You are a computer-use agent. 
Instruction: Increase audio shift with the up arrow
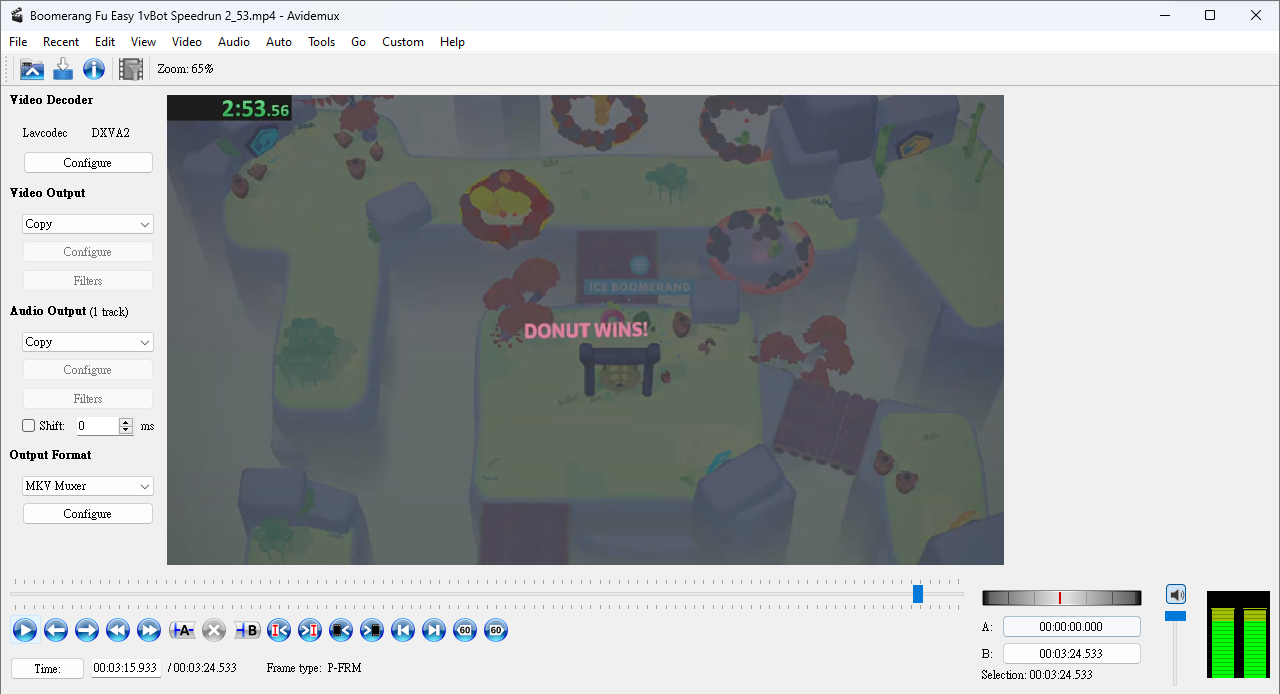tap(126, 422)
